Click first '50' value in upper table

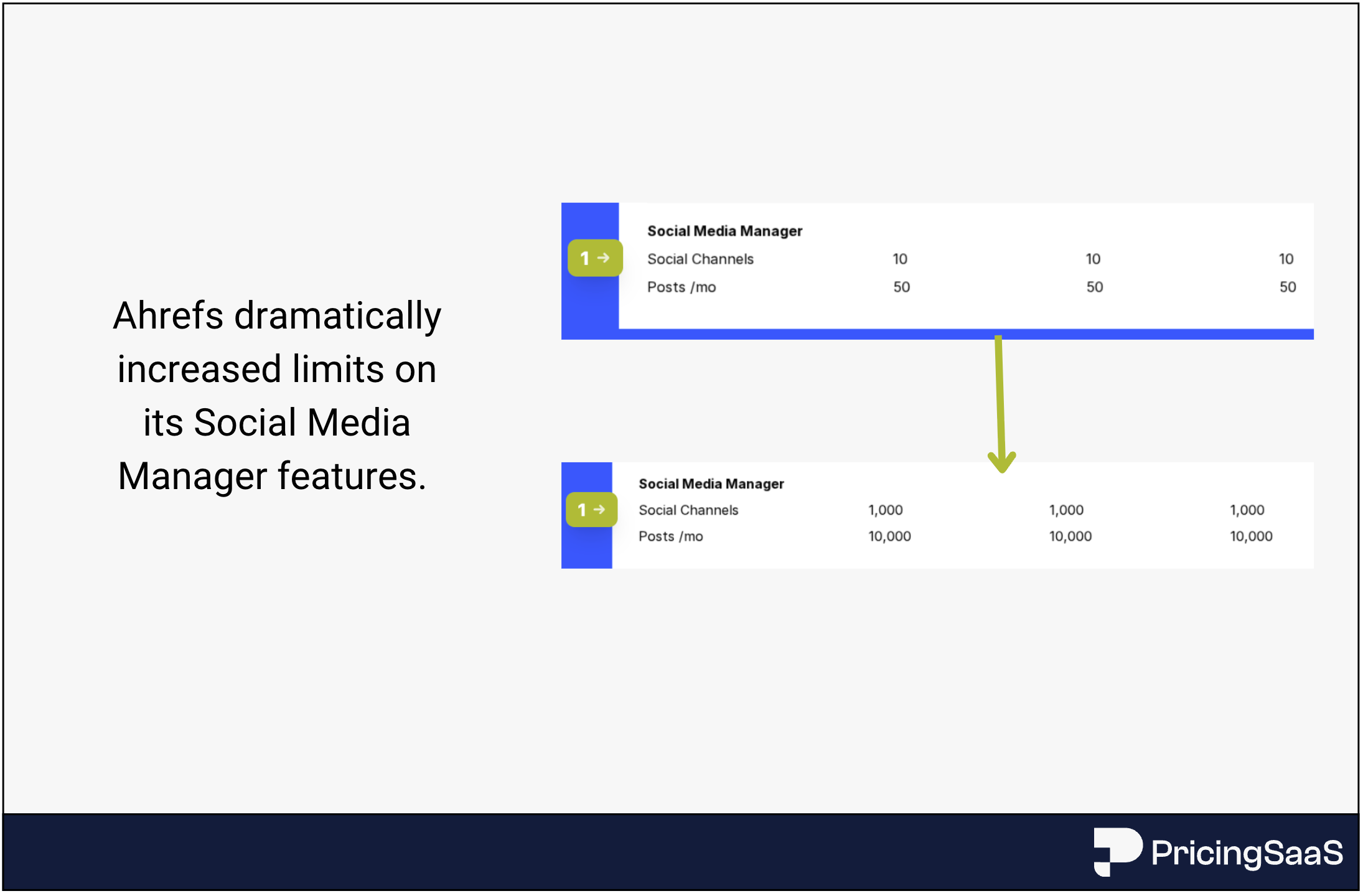click(x=901, y=287)
